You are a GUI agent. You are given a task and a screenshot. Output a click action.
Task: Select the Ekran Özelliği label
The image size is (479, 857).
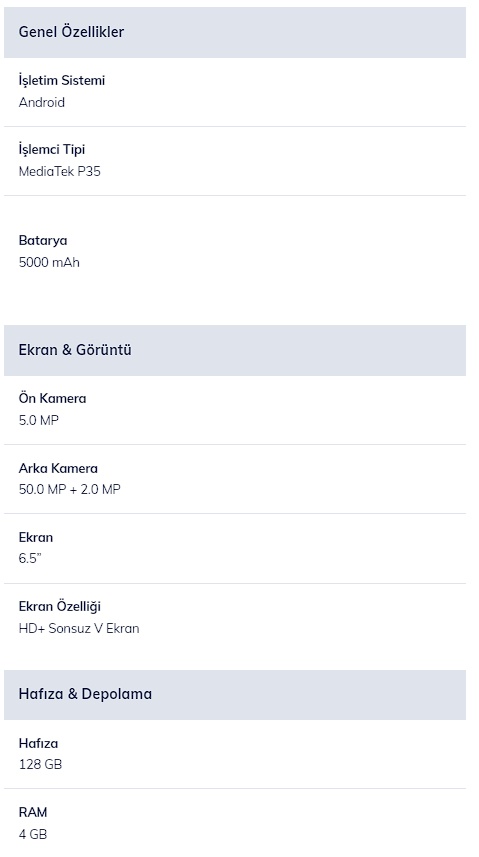pyautogui.click(x=60, y=607)
